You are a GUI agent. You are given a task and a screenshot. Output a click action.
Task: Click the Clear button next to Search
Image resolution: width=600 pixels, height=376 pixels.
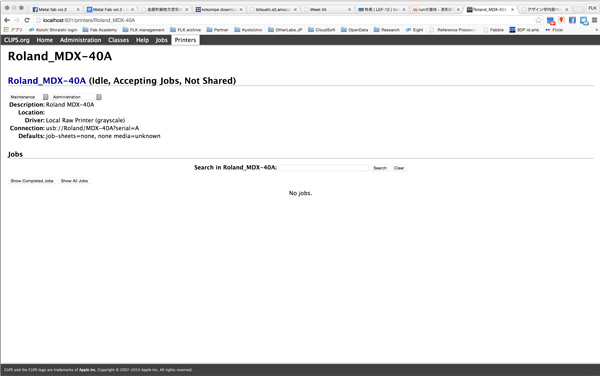pyautogui.click(x=399, y=168)
